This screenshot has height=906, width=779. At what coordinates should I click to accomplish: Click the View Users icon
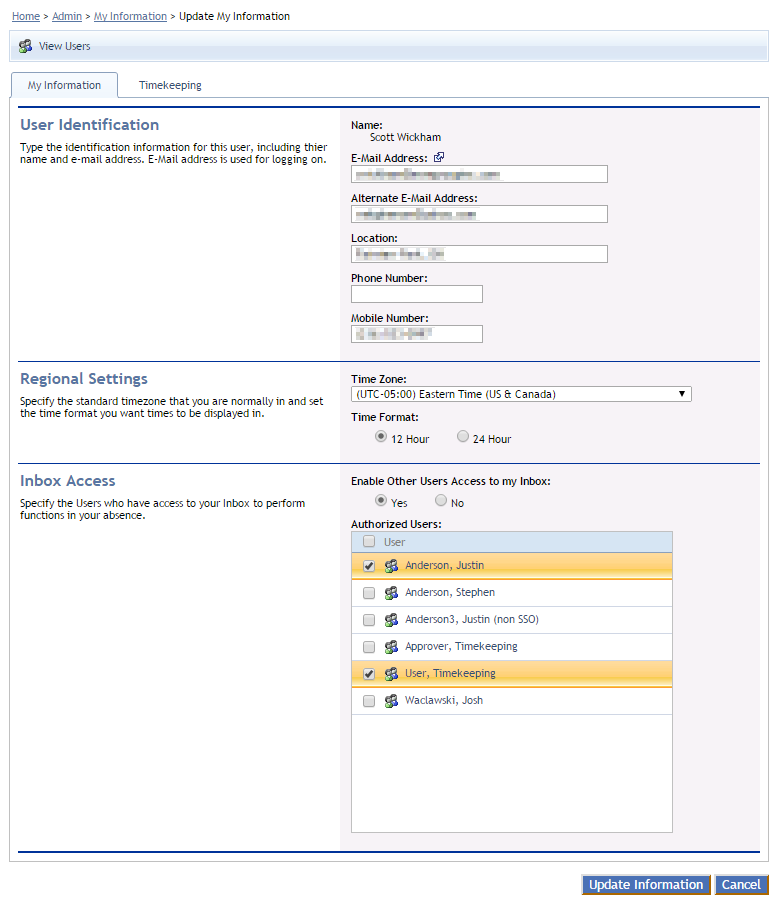pos(25,46)
